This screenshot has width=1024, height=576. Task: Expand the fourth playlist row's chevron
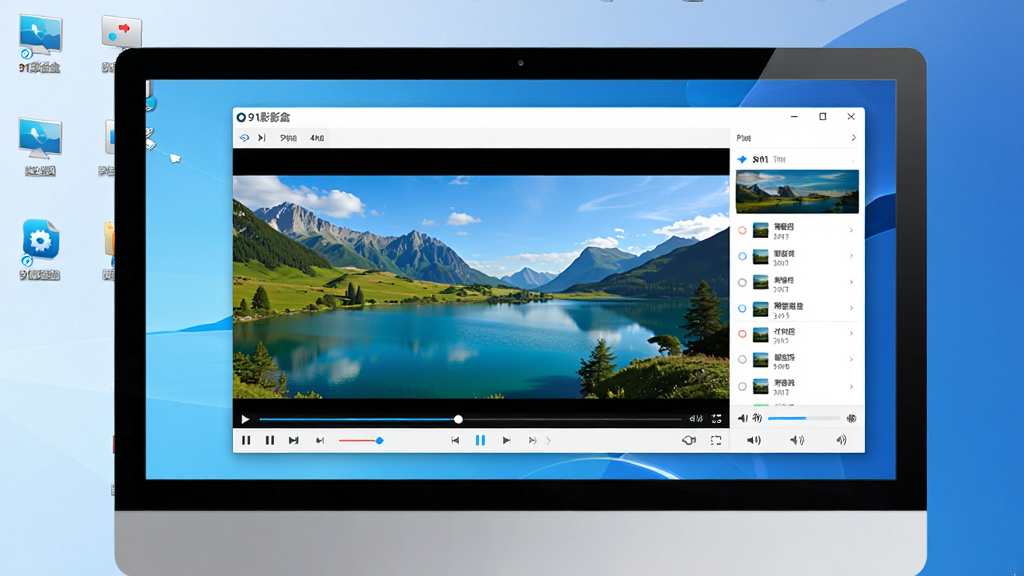coord(851,308)
